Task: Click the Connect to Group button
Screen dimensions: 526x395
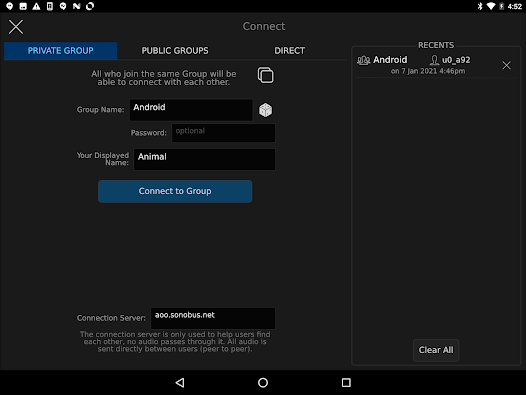Action: pyautogui.click(x=175, y=191)
